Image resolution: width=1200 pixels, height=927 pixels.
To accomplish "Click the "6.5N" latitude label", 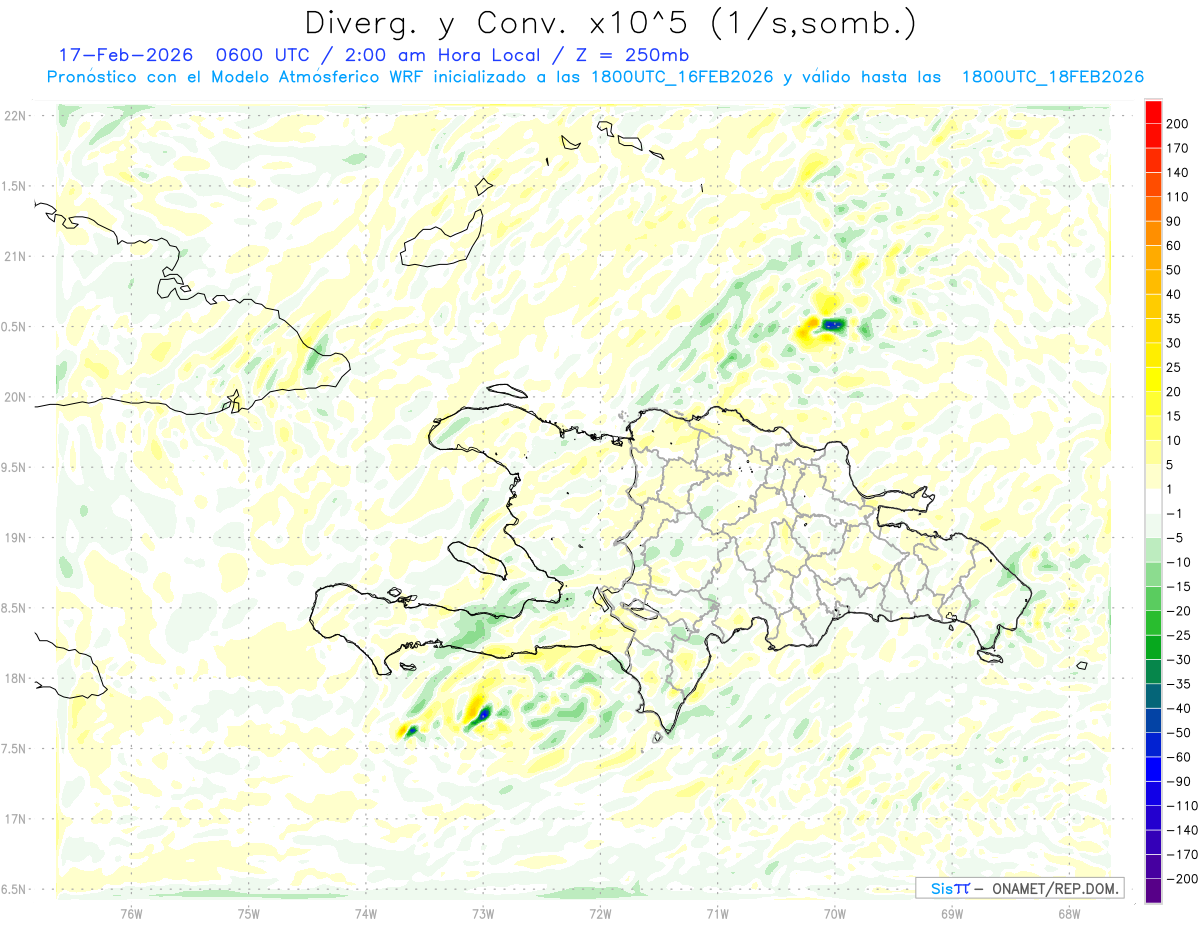I will pyautogui.click(x=15, y=889).
